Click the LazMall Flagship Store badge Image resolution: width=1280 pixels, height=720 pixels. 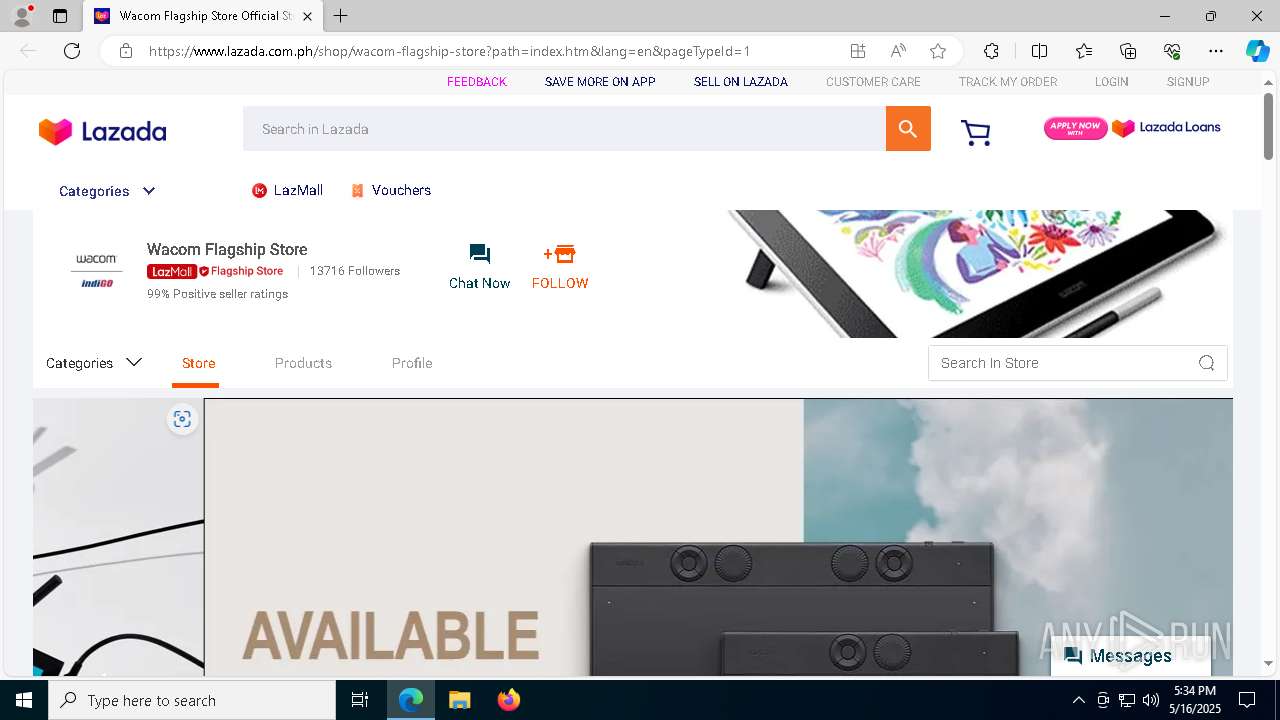215,271
